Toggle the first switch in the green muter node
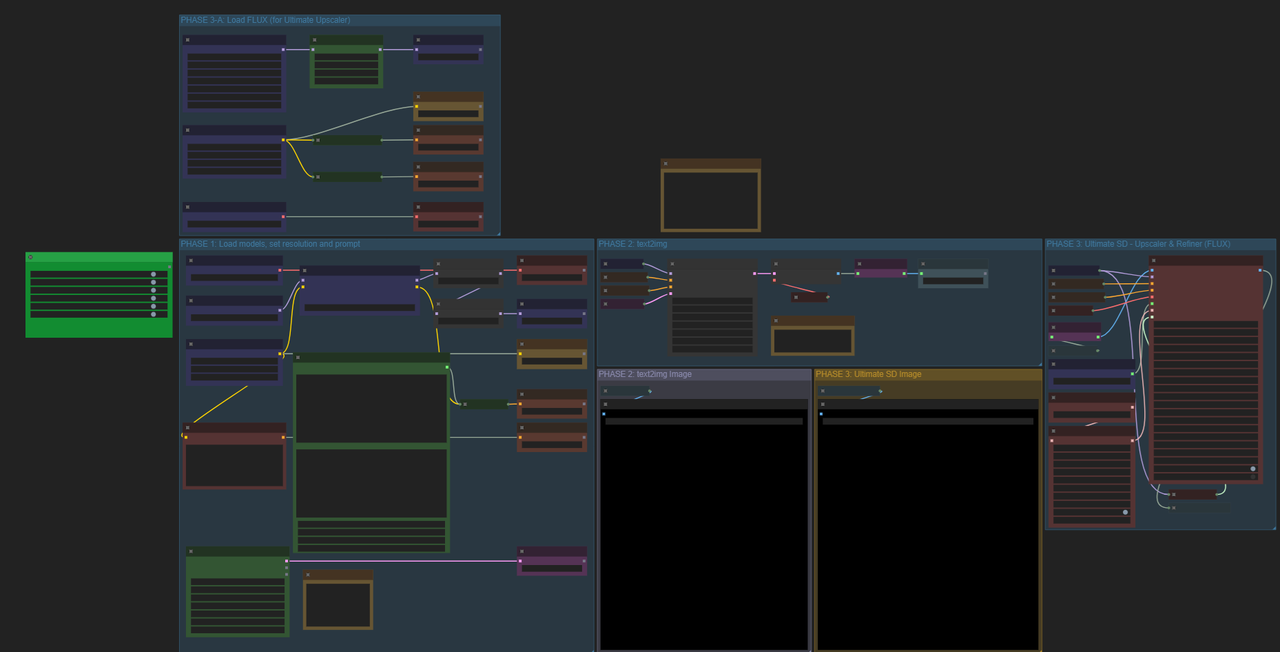The image size is (1280, 652). pyautogui.click(x=153, y=274)
